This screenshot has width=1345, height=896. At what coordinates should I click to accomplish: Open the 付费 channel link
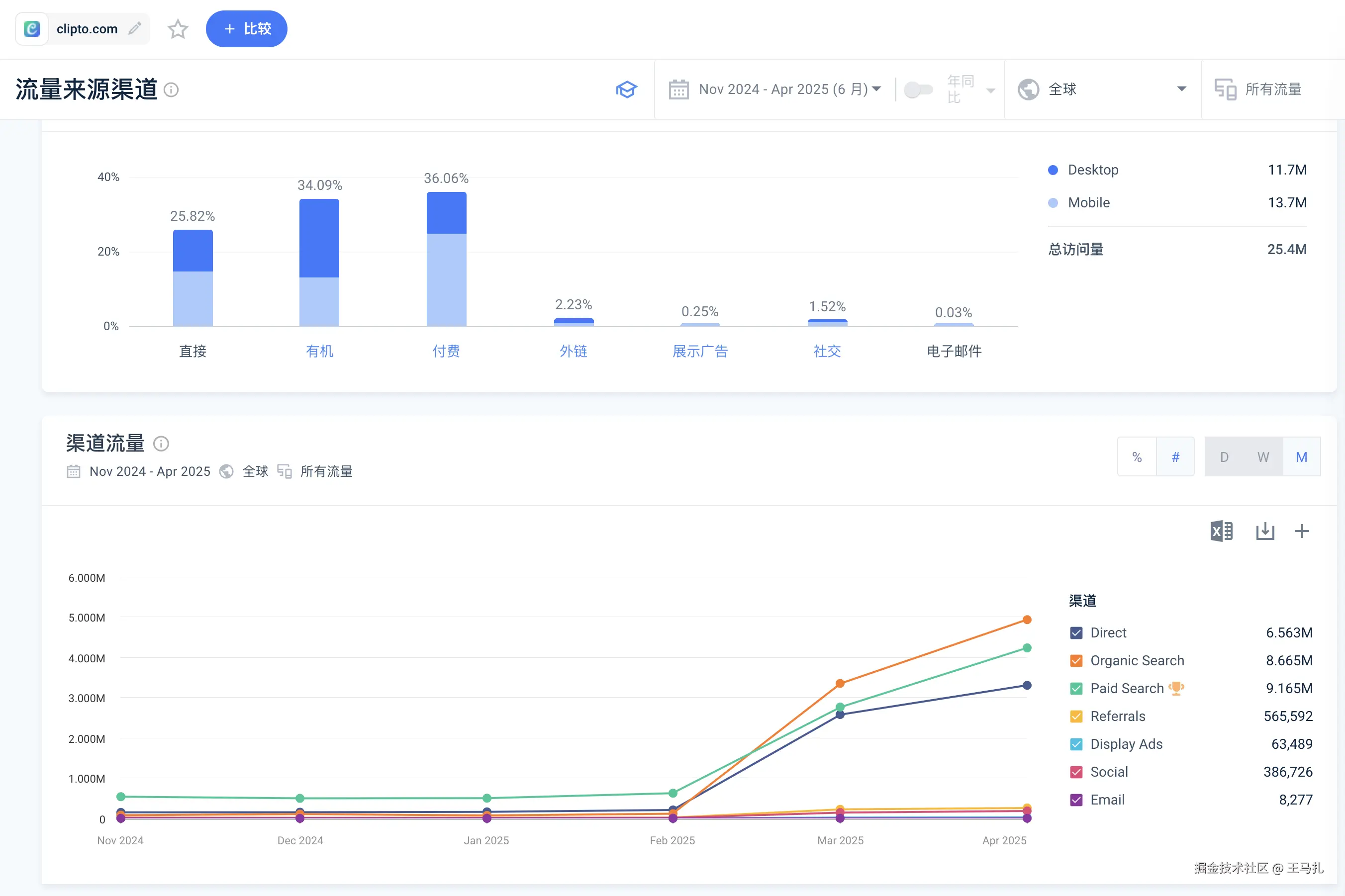446,351
